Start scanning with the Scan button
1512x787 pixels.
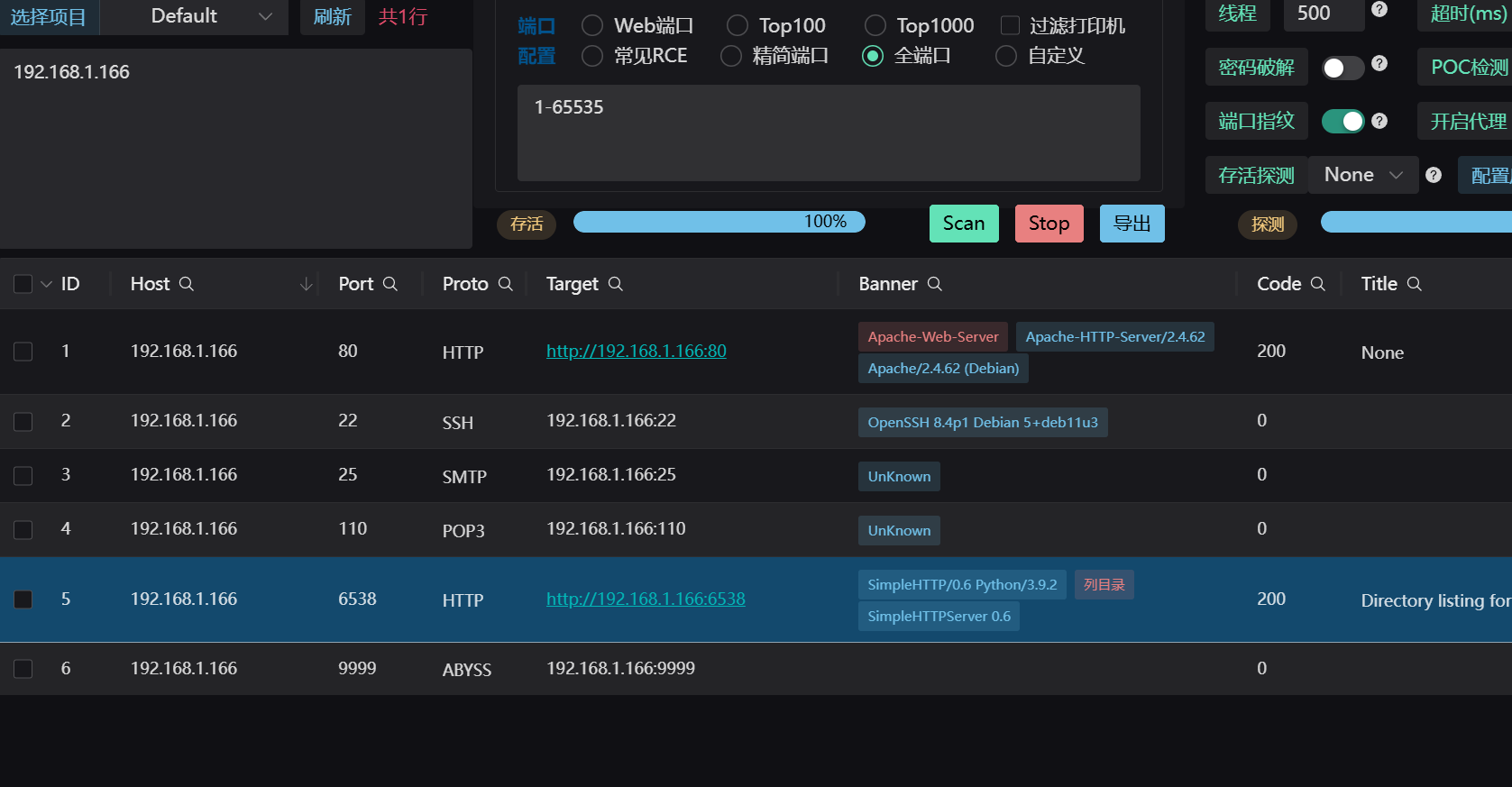964,224
